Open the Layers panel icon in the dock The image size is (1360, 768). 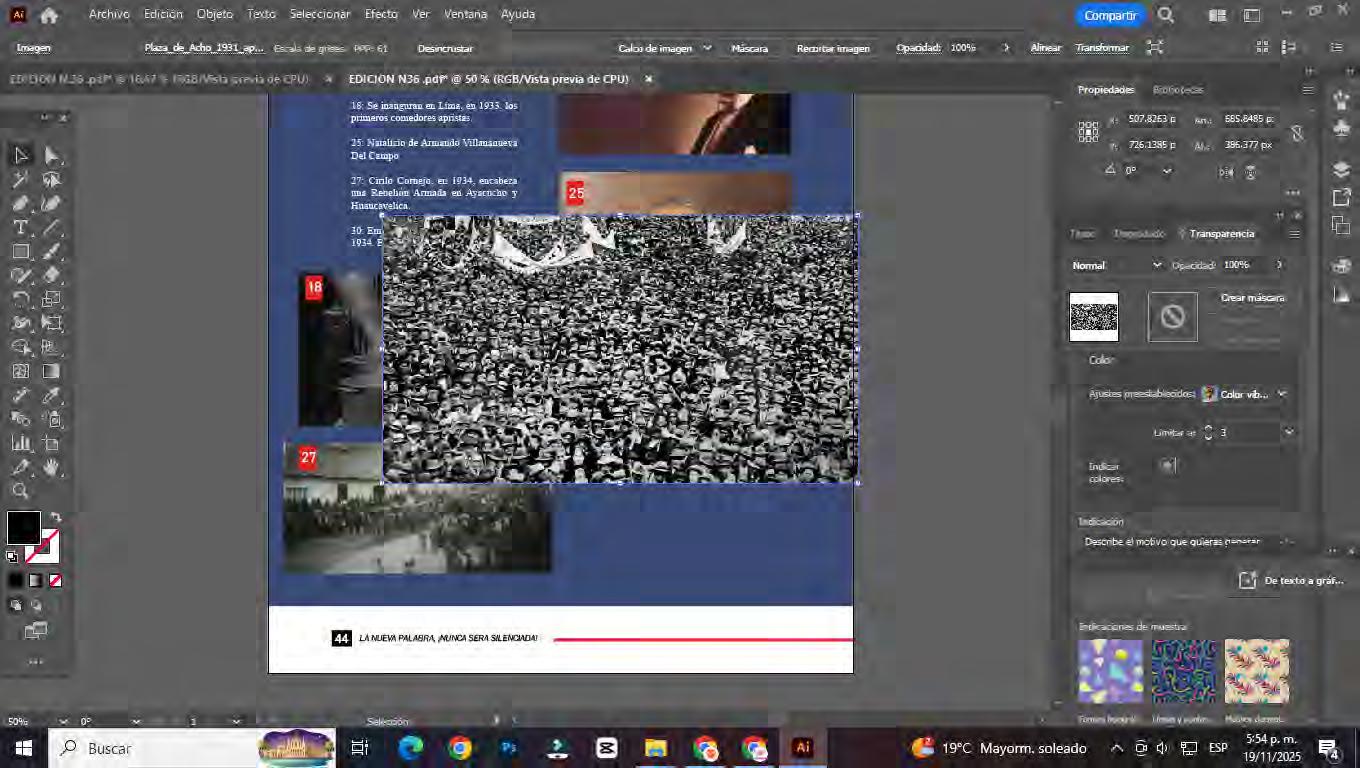(1342, 169)
